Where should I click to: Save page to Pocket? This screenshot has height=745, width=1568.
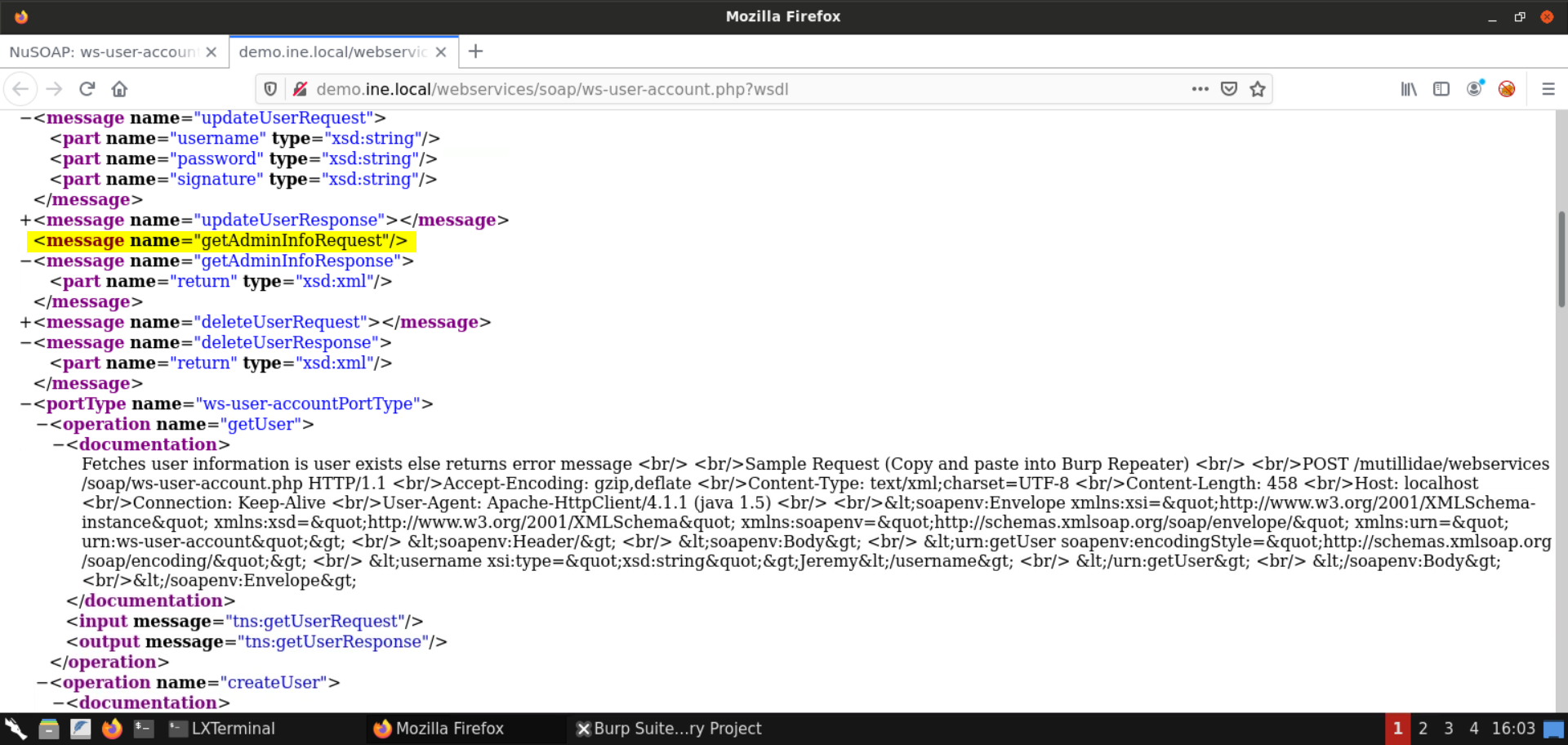point(1229,89)
